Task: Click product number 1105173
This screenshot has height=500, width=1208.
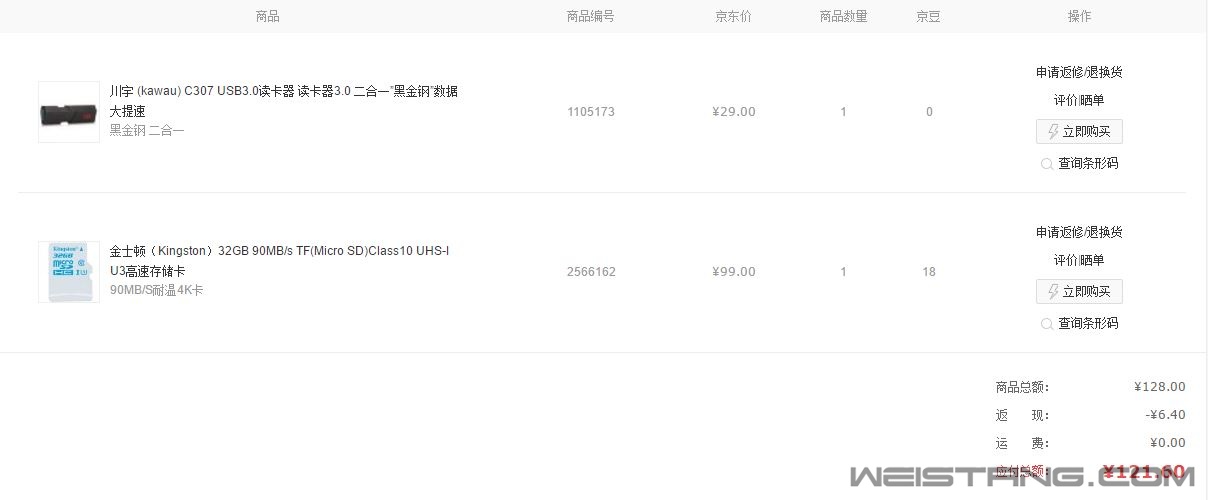Action: [591, 112]
